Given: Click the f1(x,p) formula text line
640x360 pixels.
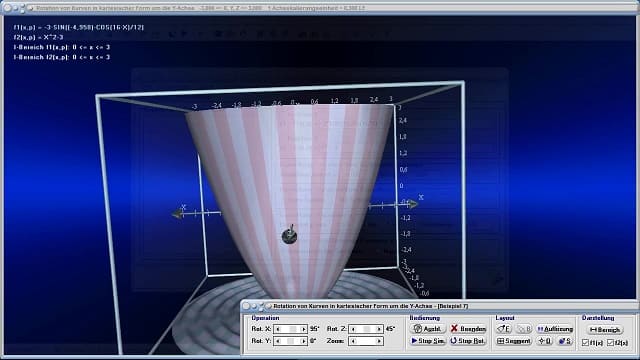Looking at the screenshot, I should [x=79, y=27].
